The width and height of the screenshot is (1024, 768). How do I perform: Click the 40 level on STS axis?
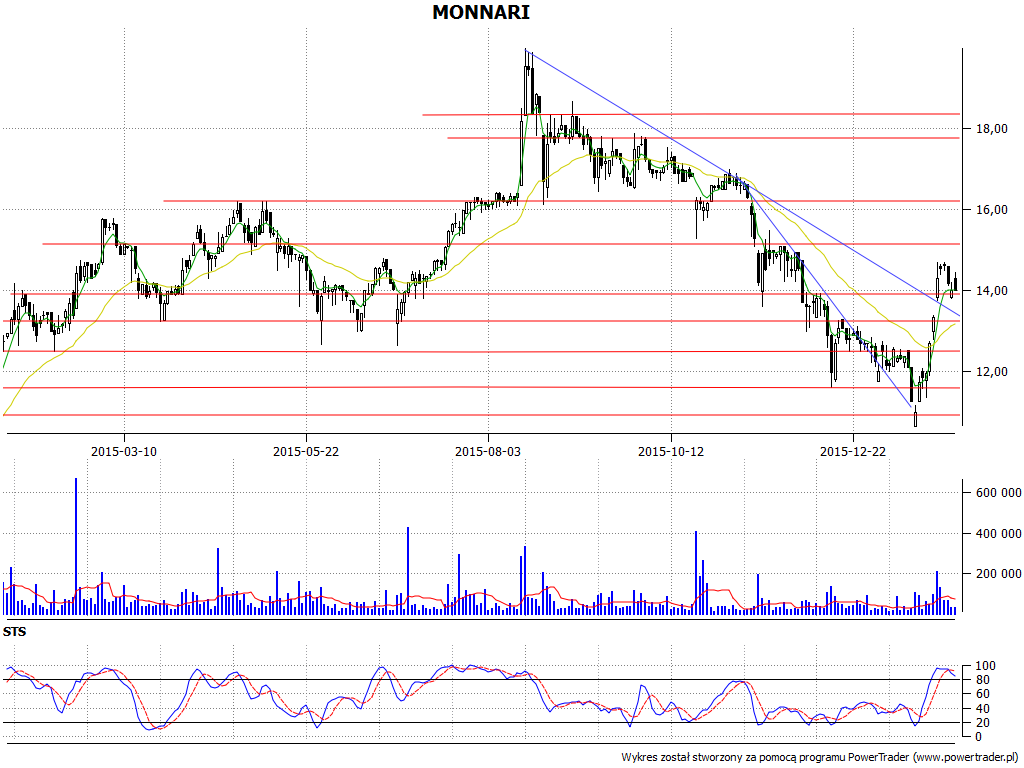point(982,709)
